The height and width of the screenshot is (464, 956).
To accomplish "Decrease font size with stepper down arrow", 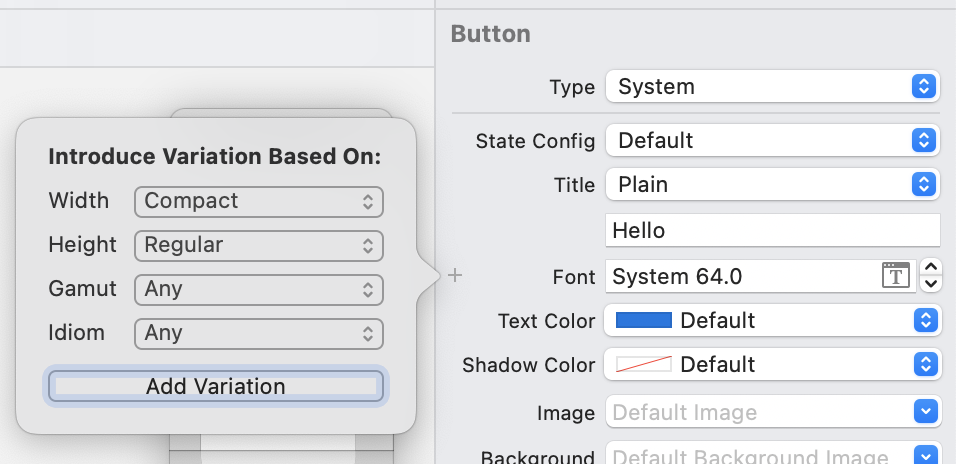I will (x=930, y=284).
